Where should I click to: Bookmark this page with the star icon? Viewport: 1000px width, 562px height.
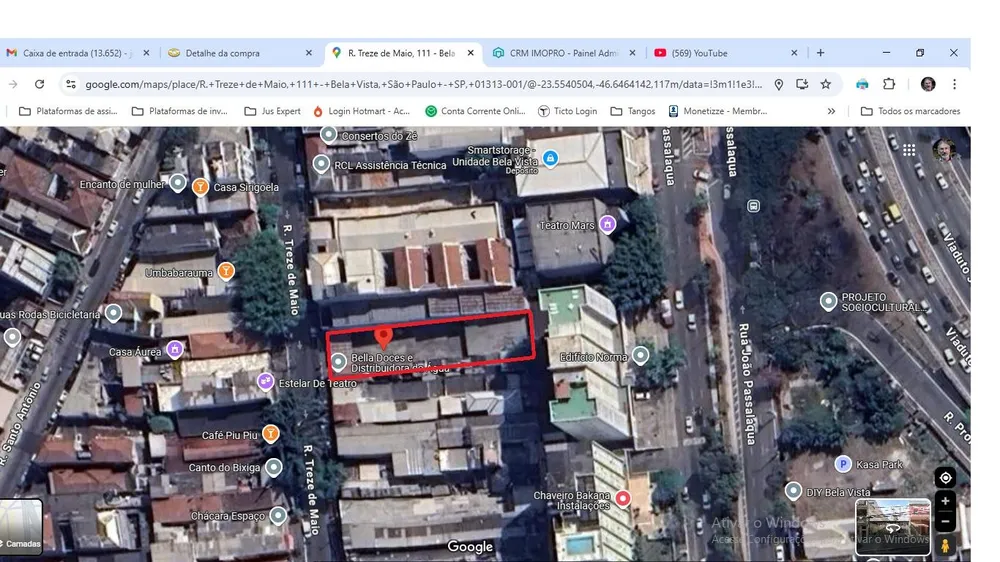pyautogui.click(x=826, y=84)
